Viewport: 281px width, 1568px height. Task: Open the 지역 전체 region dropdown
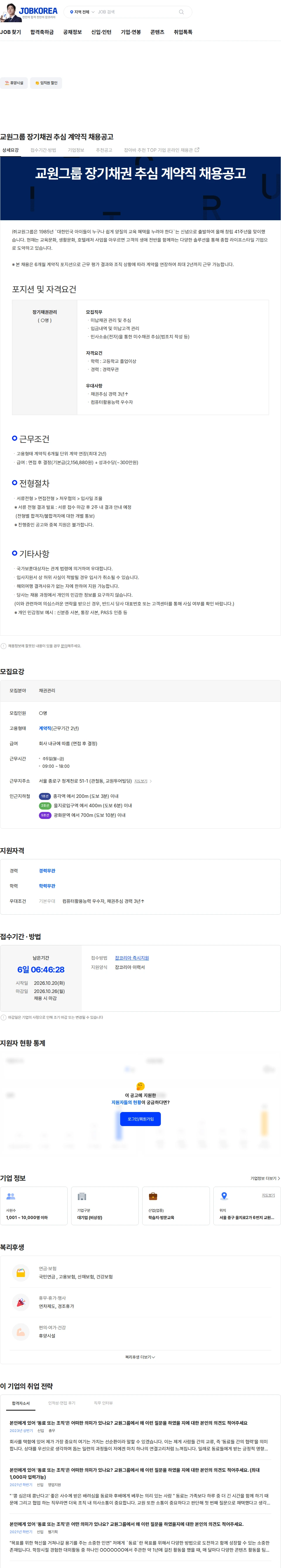pyautogui.click(x=82, y=12)
